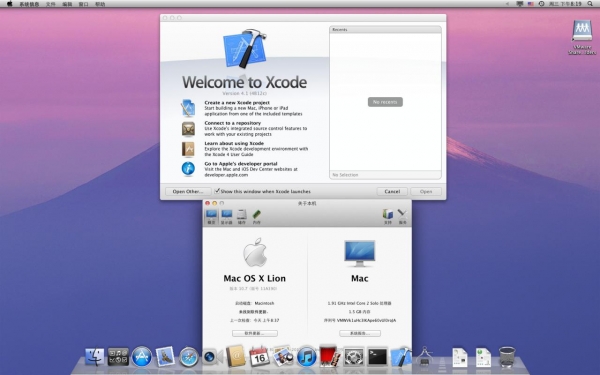
Task: Click the Connect to a repository icon
Action: [x=188, y=129]
